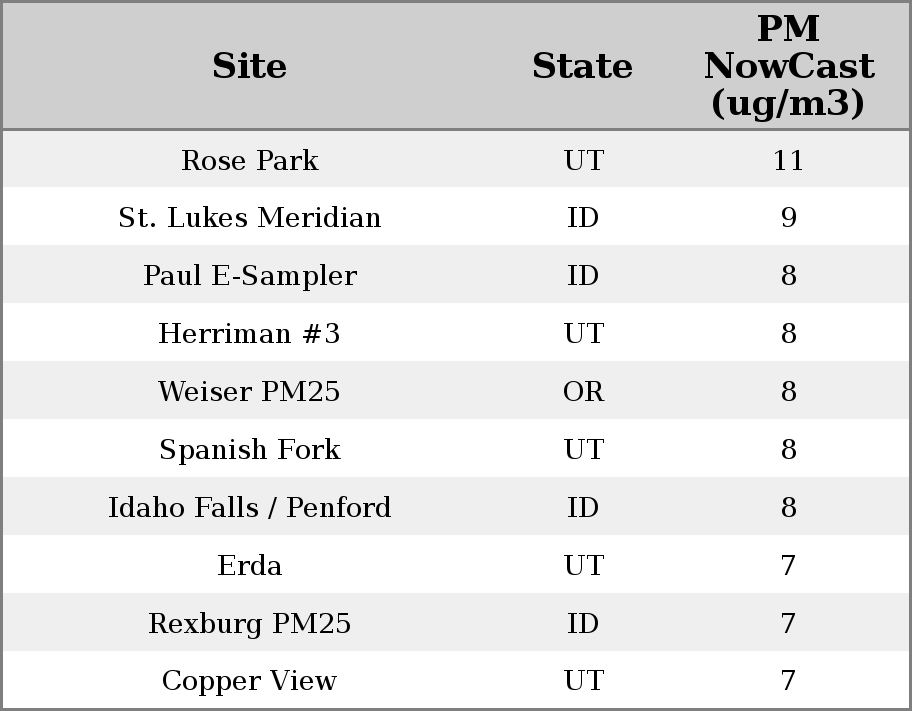Click the Paul E-Sampler site cell
This screenshot has width=912, height=711.
249,276
